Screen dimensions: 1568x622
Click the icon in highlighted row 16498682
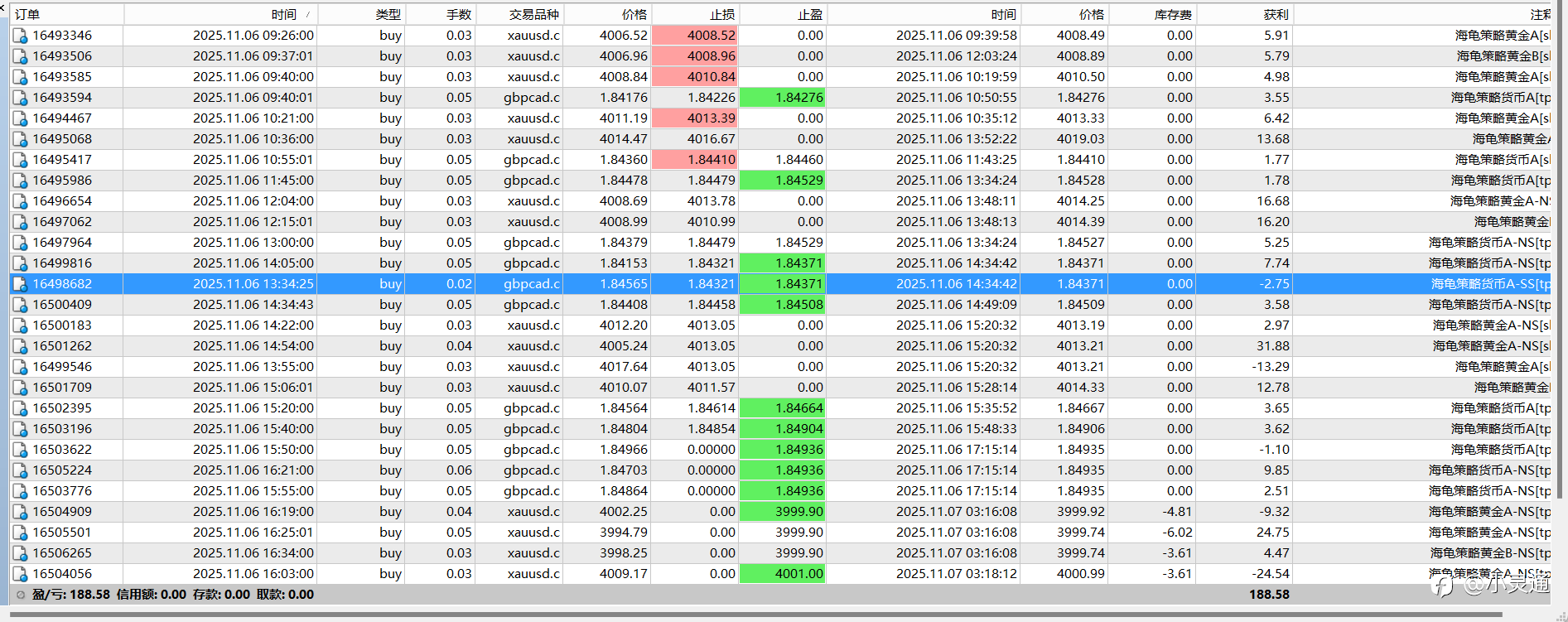[20, 284]
